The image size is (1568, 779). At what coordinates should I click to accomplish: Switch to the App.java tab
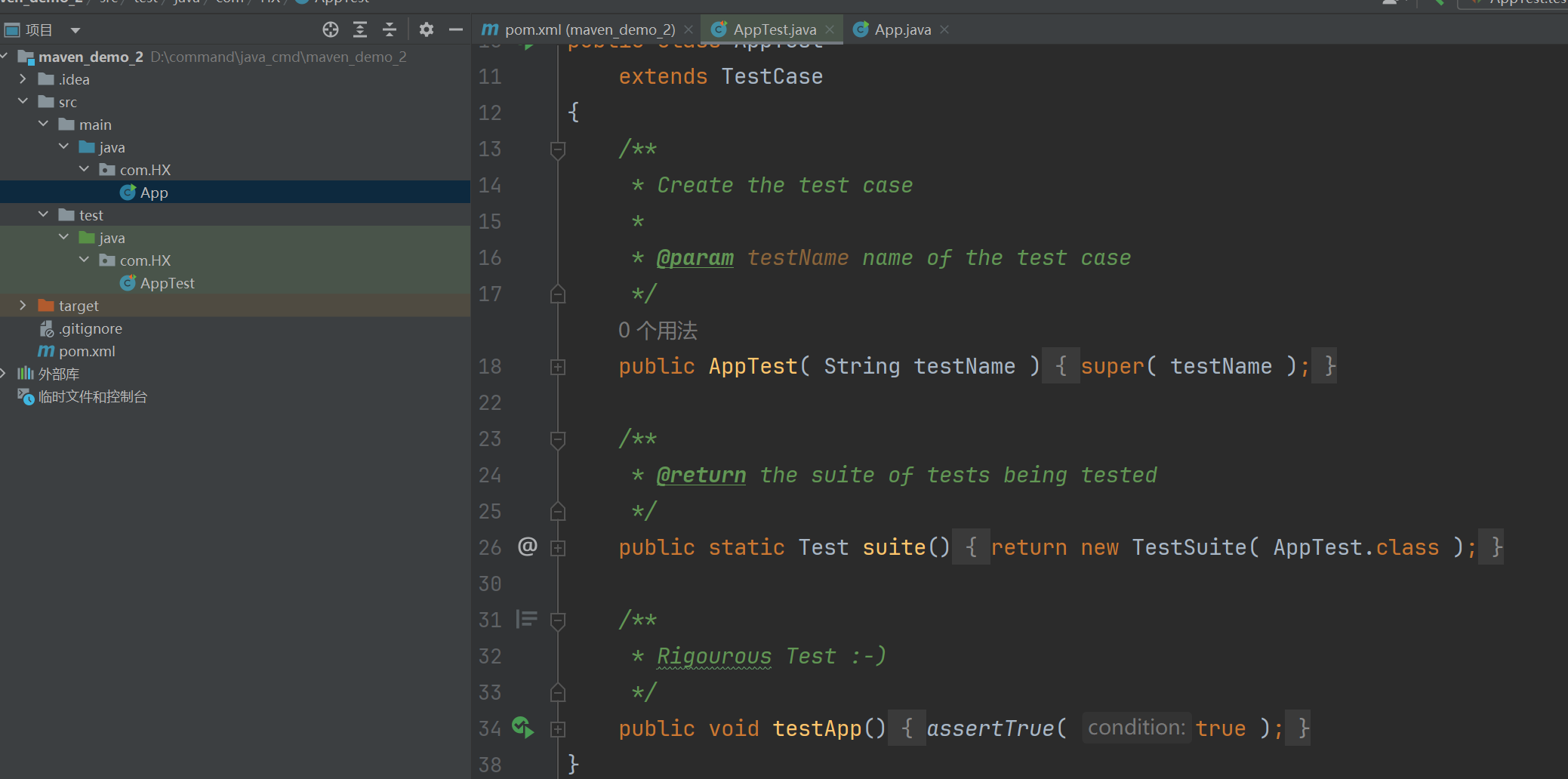(x=901, y=29)
